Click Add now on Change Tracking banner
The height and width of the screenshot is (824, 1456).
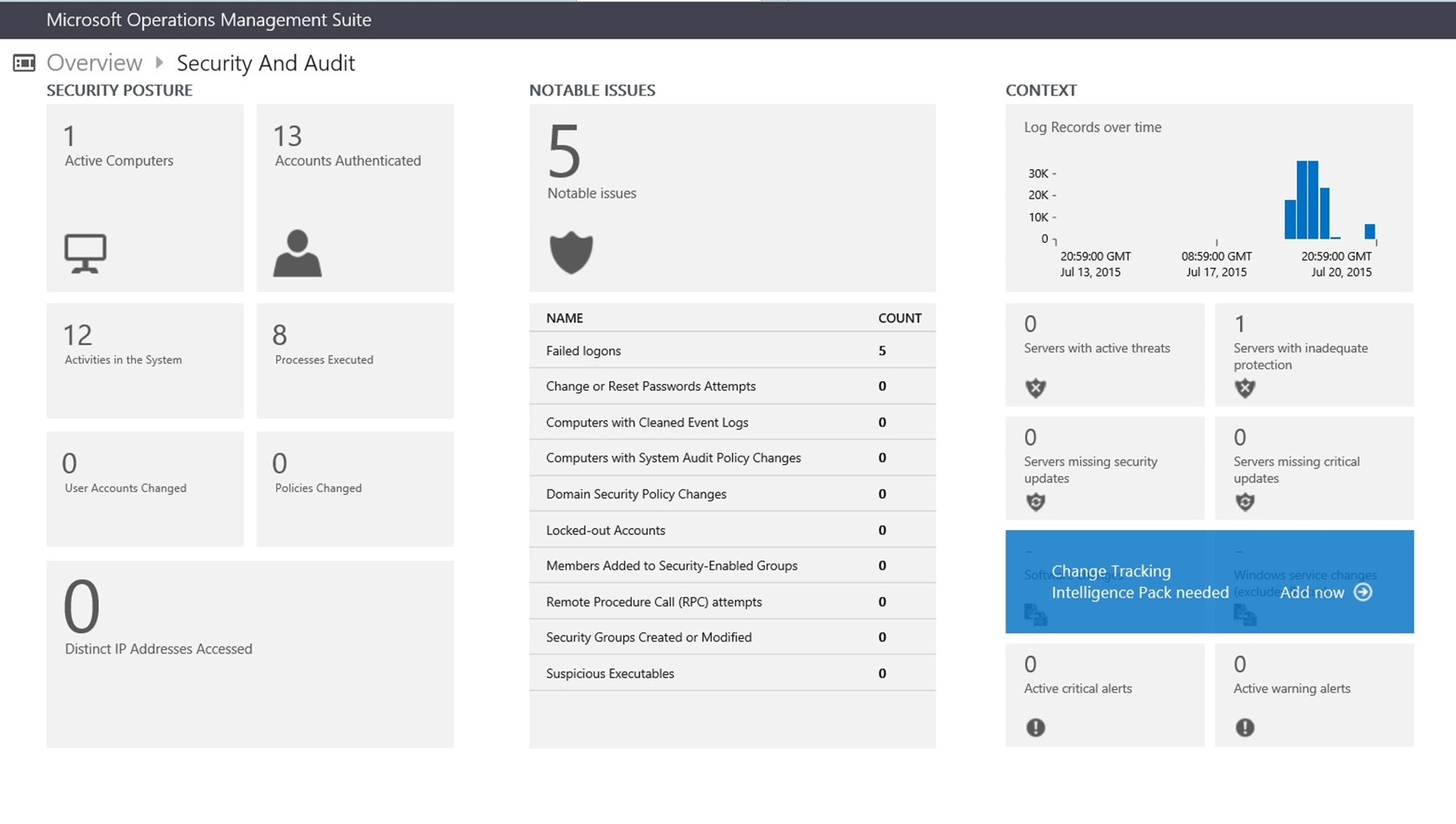[x=1312, y=592]
